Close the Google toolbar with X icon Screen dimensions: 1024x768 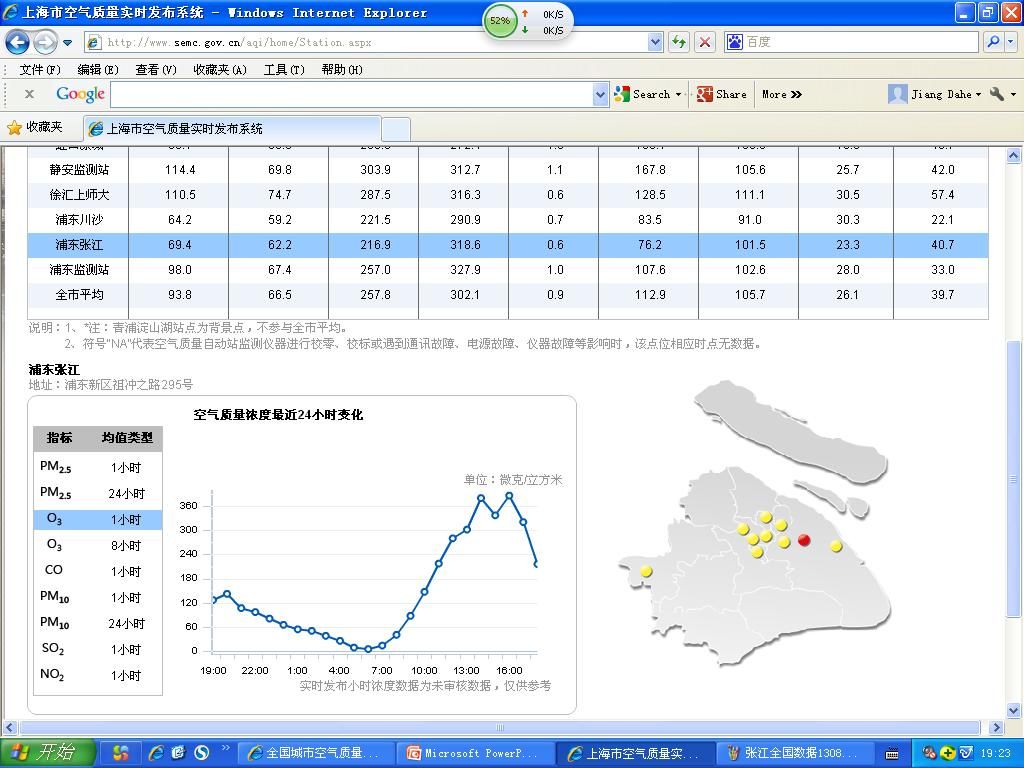tap(29, 94)
